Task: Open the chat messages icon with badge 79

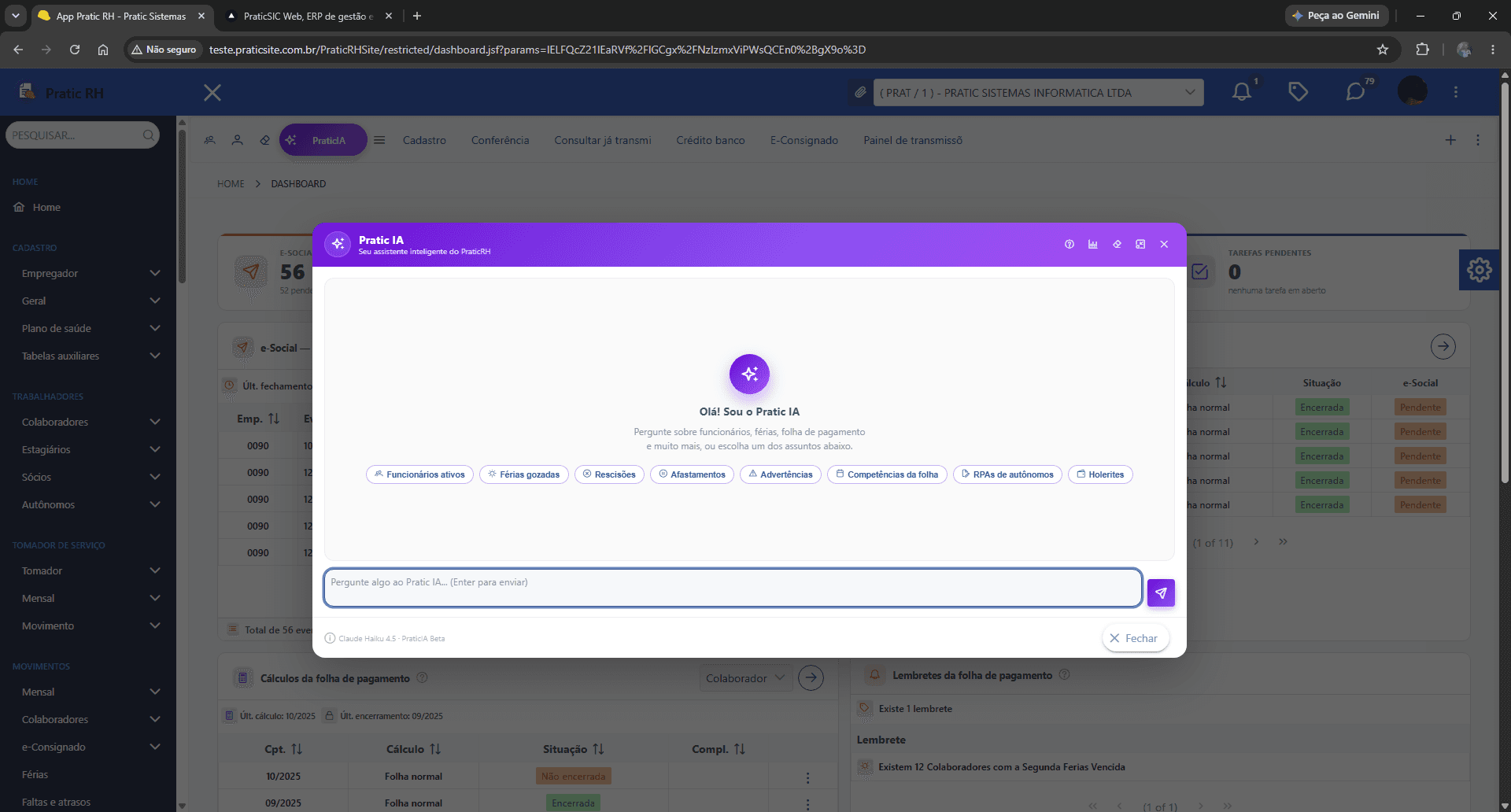Action: [x=1355, y=92]
